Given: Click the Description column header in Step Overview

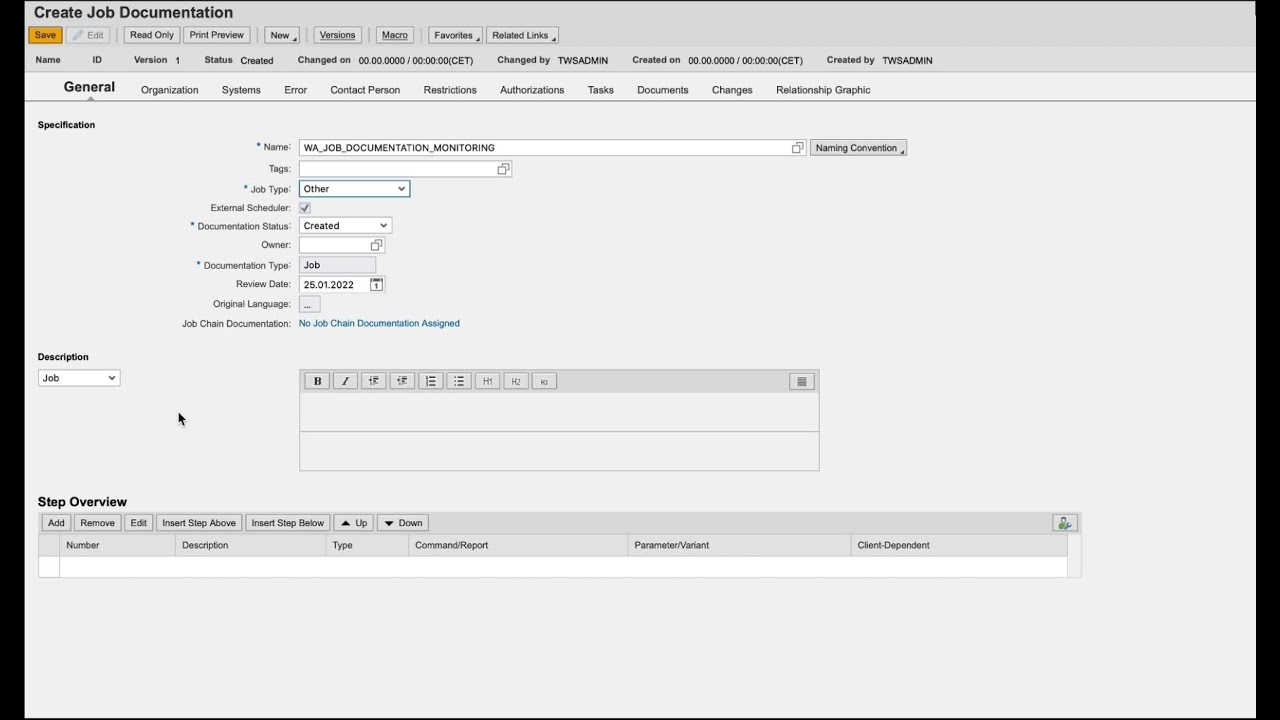Looking at the screenshot, I should (250, 545).
